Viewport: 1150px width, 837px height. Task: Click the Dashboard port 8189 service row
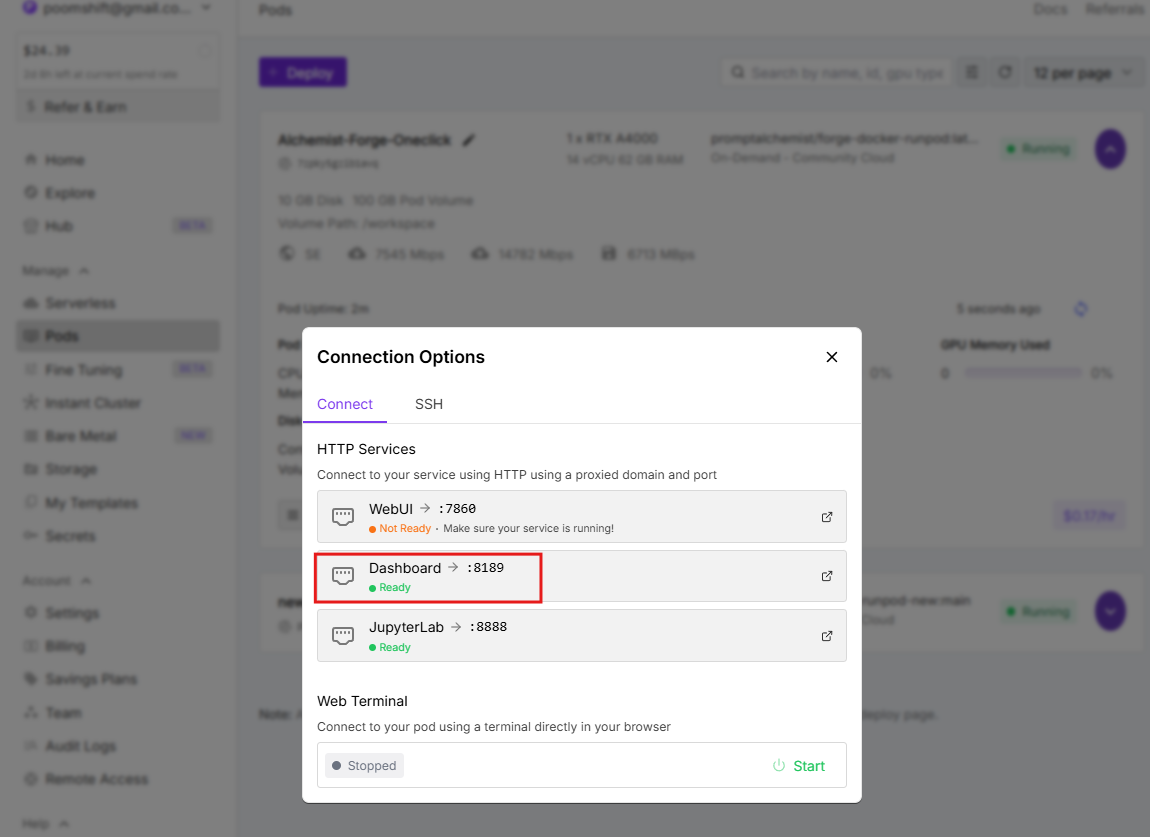pyautogui.click(x=582, y=576)
